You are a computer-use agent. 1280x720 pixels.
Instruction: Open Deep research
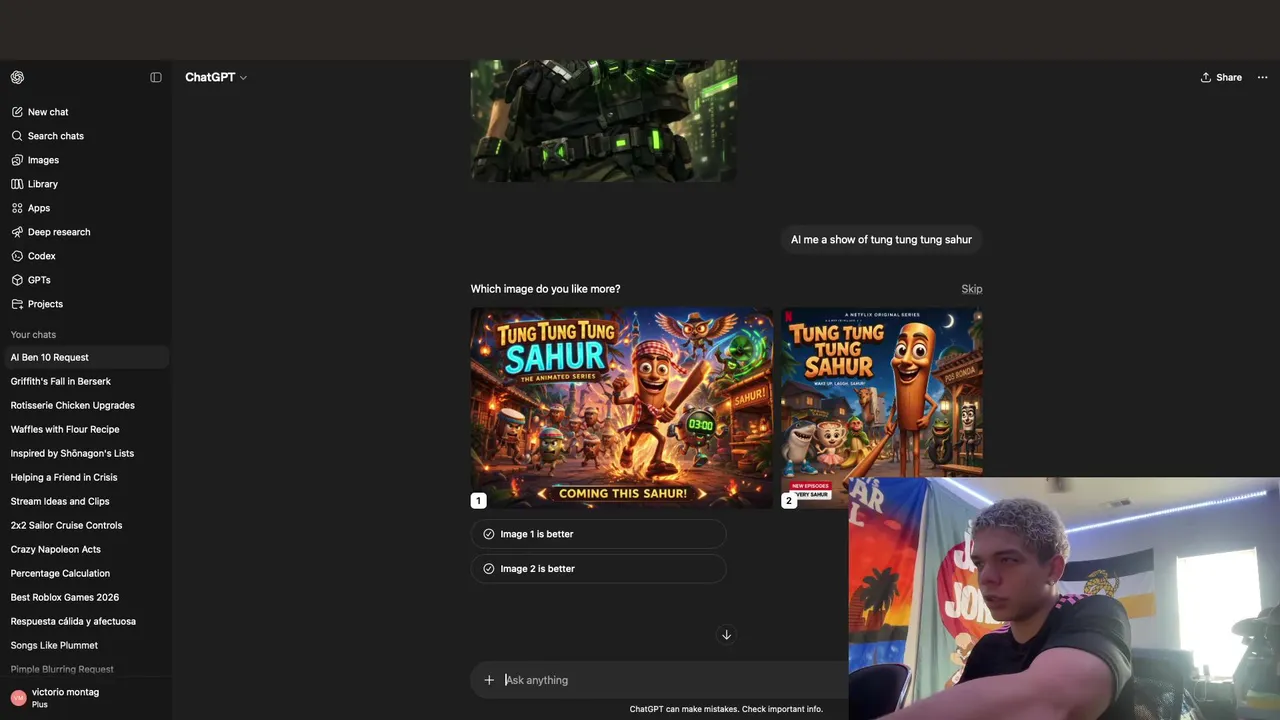pos(86,232)
